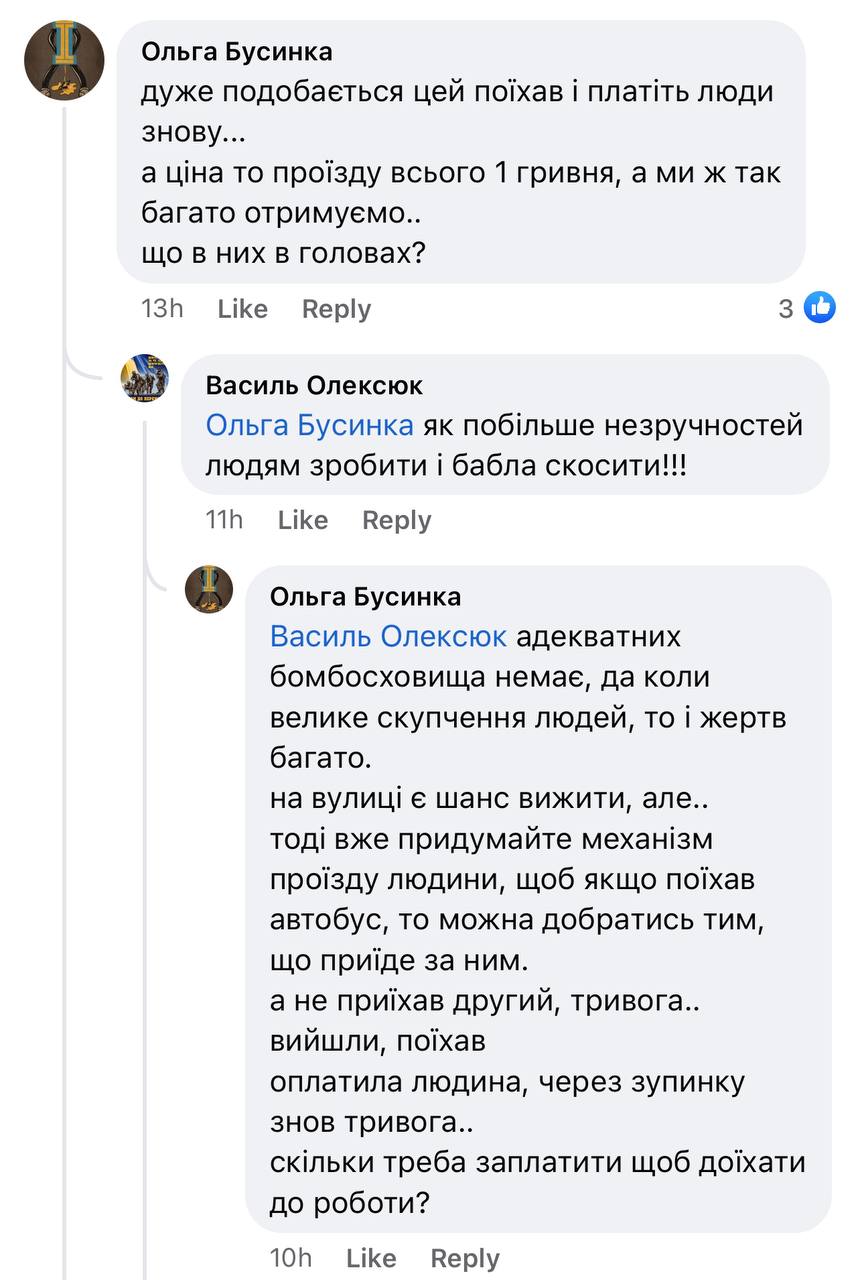Click the blue Василь Олексюк mention link

tap(388, 637)
